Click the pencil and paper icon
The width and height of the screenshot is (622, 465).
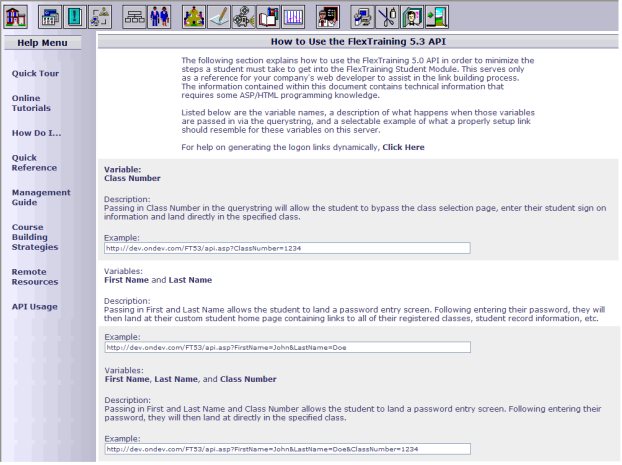[x=219, y=17]
